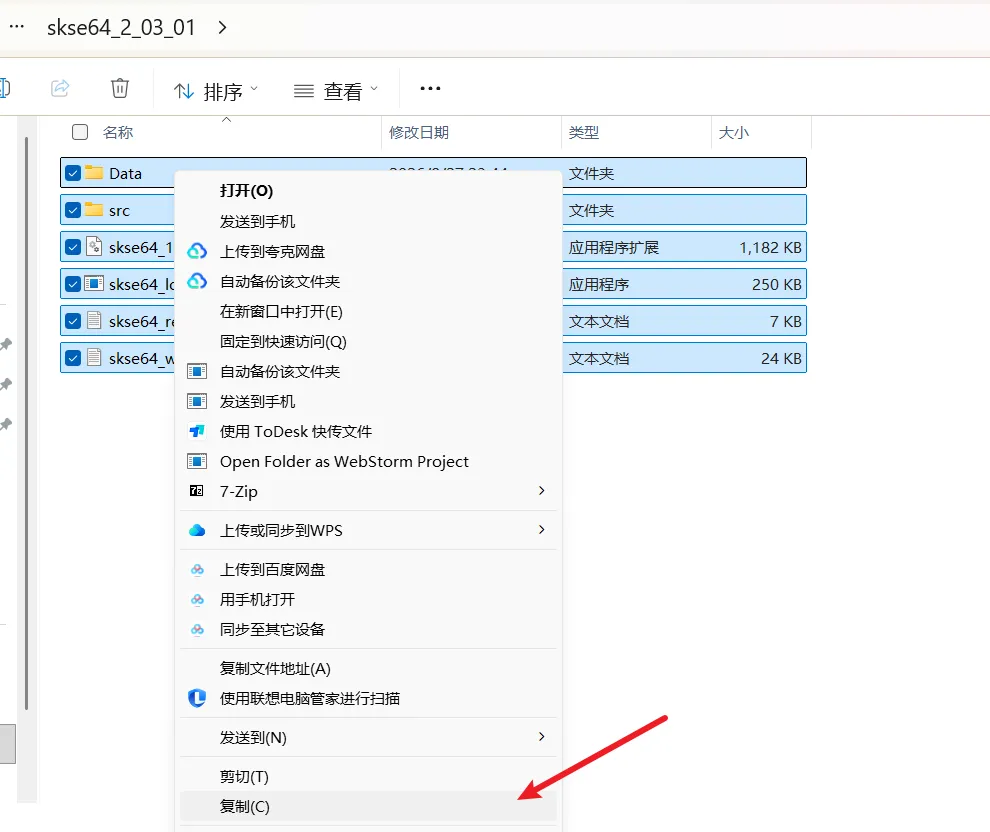Click the icon beside Open Folder as WebStorm Project

pos(197,461)
